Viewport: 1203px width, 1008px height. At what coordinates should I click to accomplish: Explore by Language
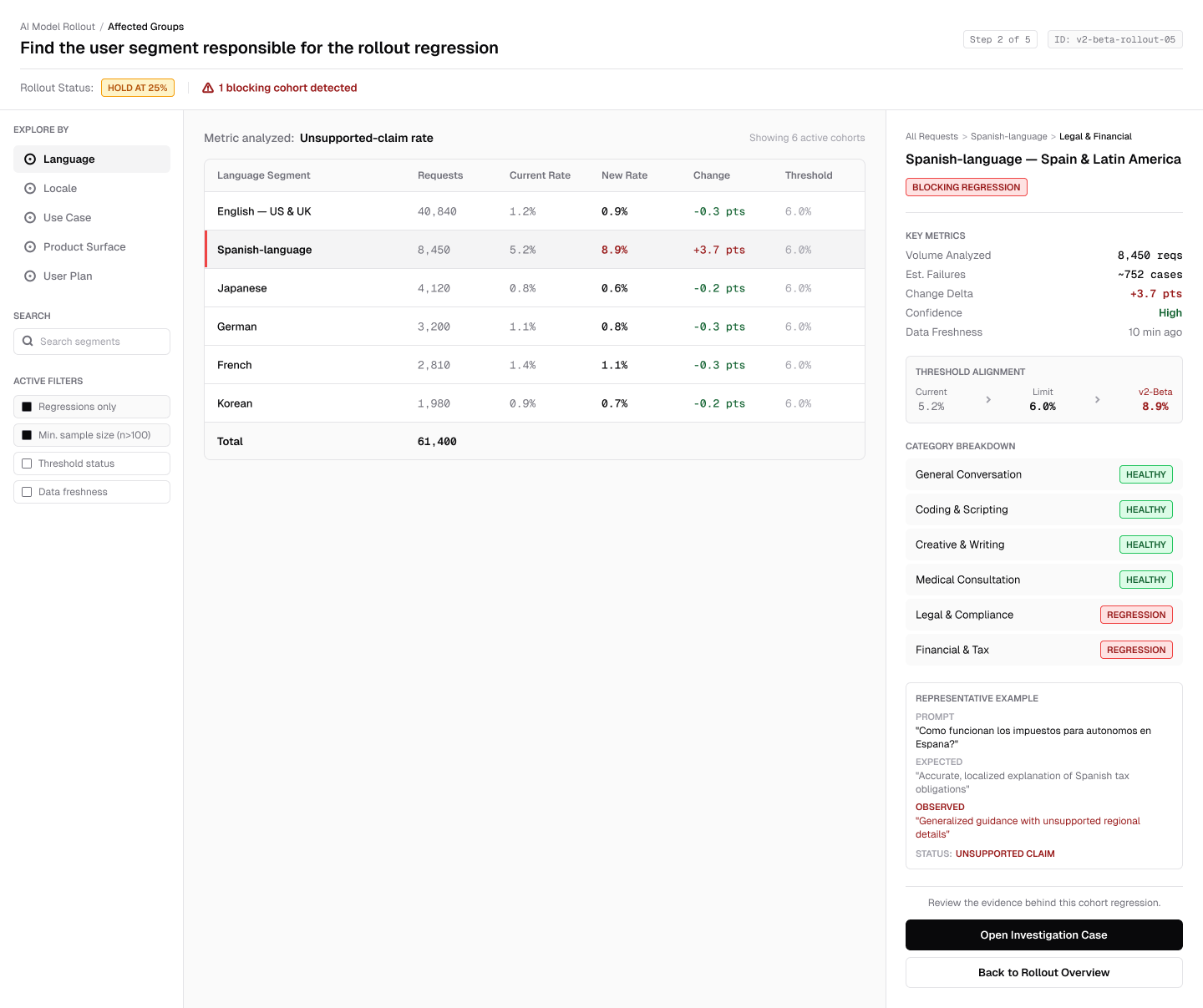tap(92, 160)
